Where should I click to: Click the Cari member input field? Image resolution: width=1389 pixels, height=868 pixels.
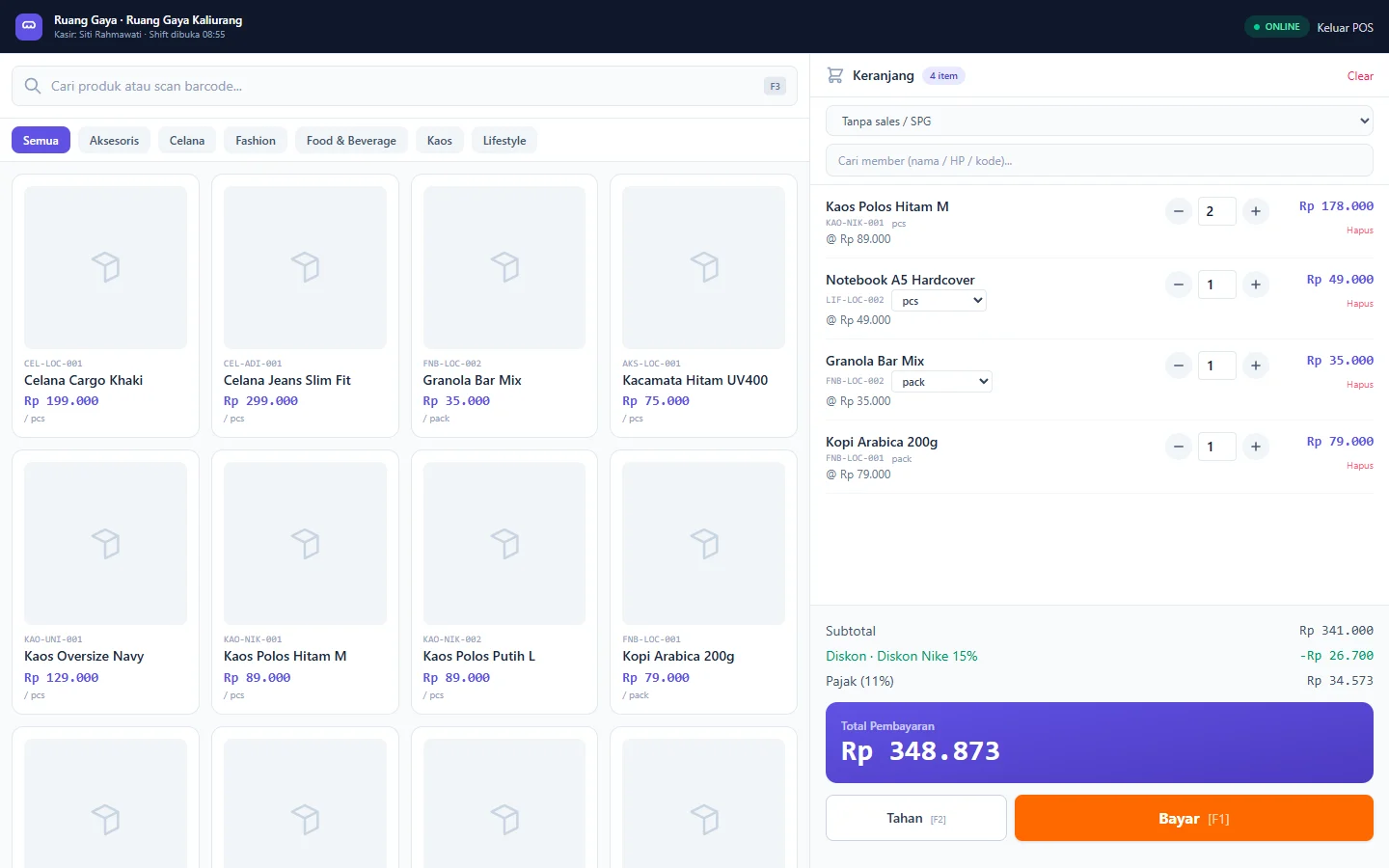coord(1100,160)
